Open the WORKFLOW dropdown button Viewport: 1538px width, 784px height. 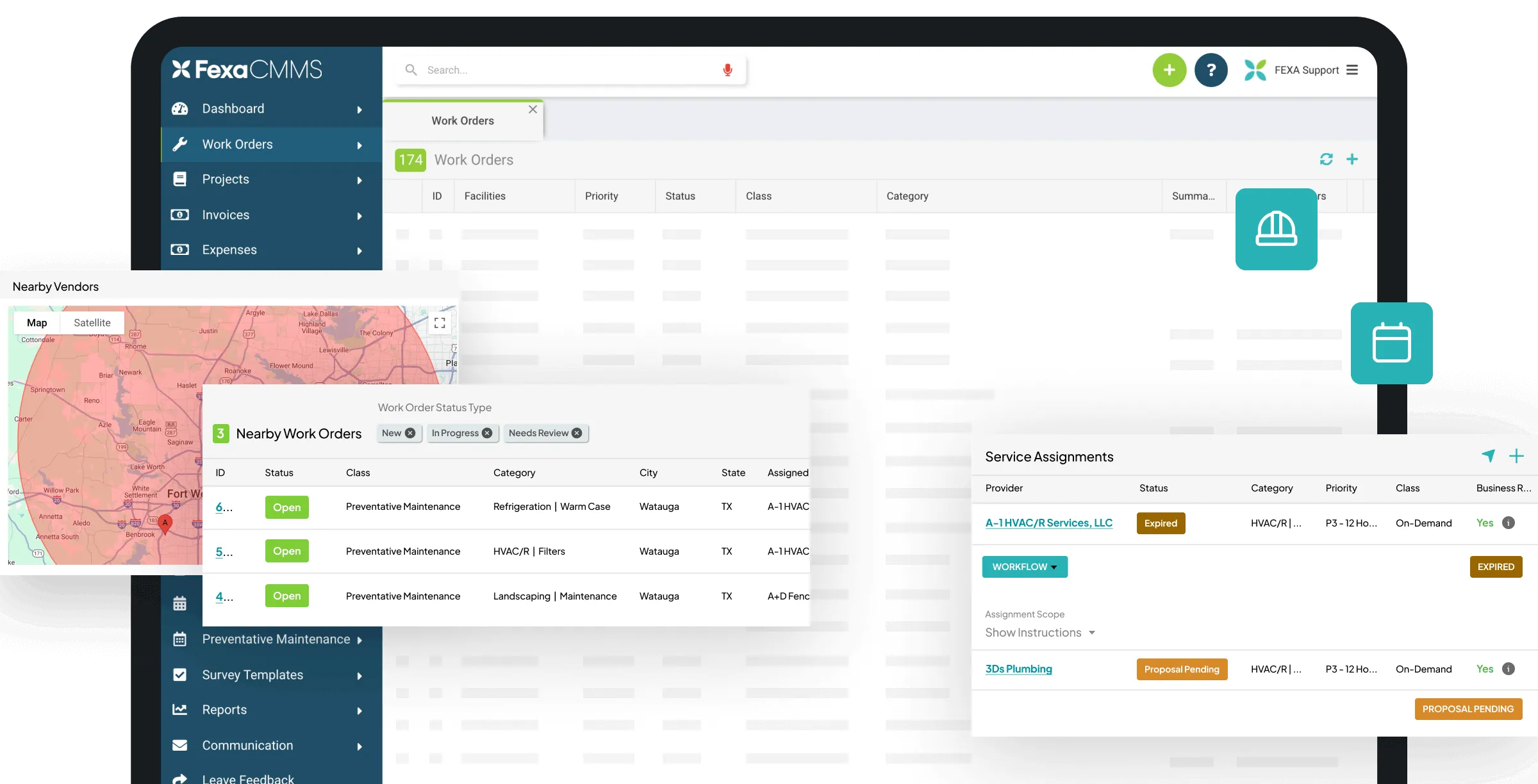pyautogui.click(x=1024, y=567)
